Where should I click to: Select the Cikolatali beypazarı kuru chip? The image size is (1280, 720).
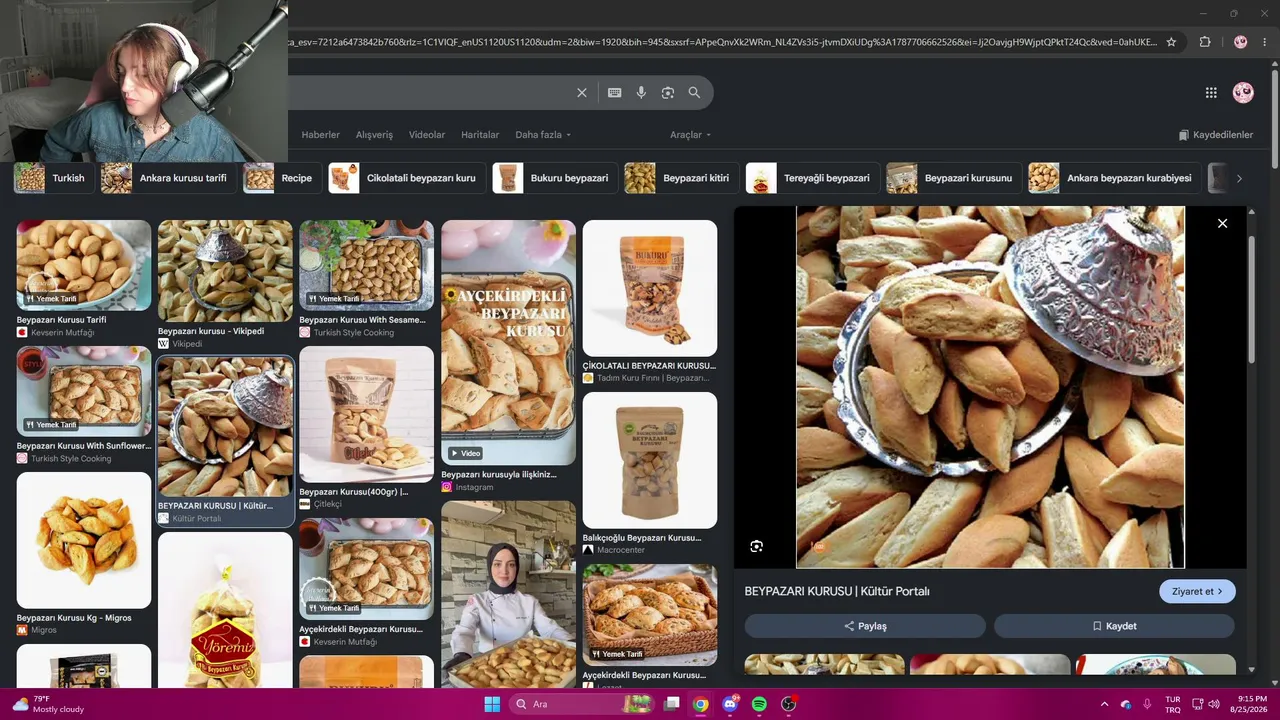(407, 178)
